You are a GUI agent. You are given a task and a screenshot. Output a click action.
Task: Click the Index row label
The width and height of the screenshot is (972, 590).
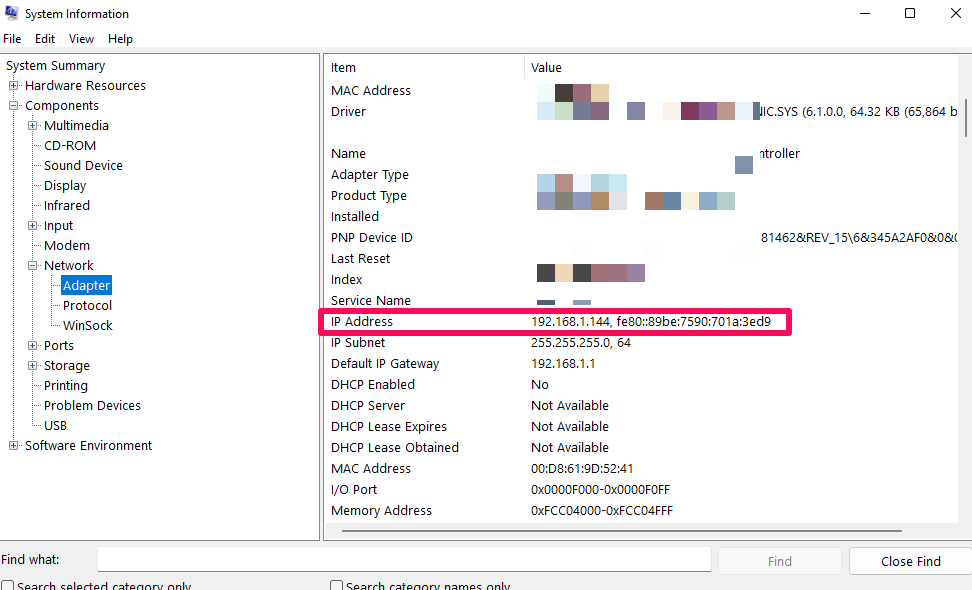point(347,280)
